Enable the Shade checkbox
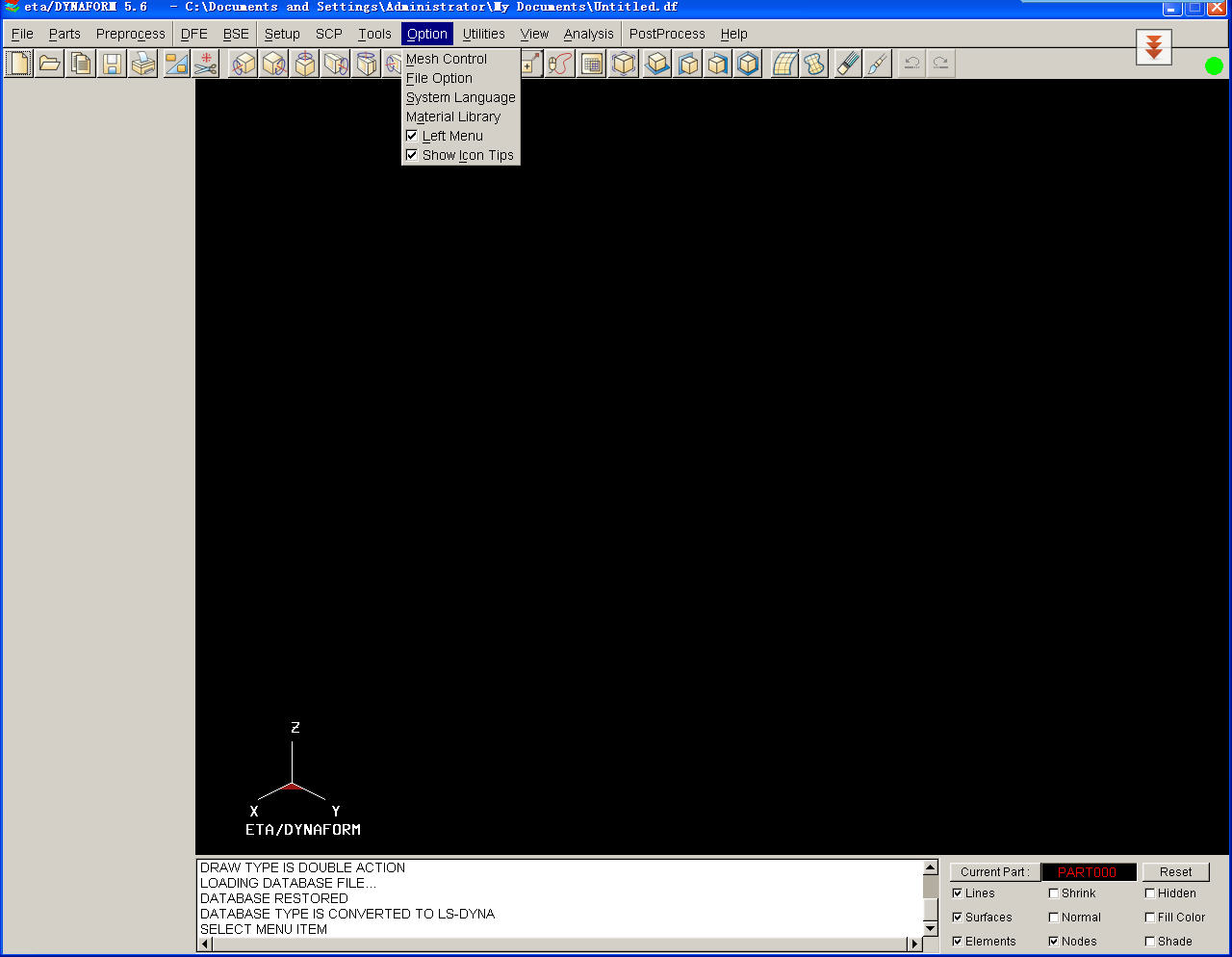This screenshot has height=957, width=1232. [1150, 942]
